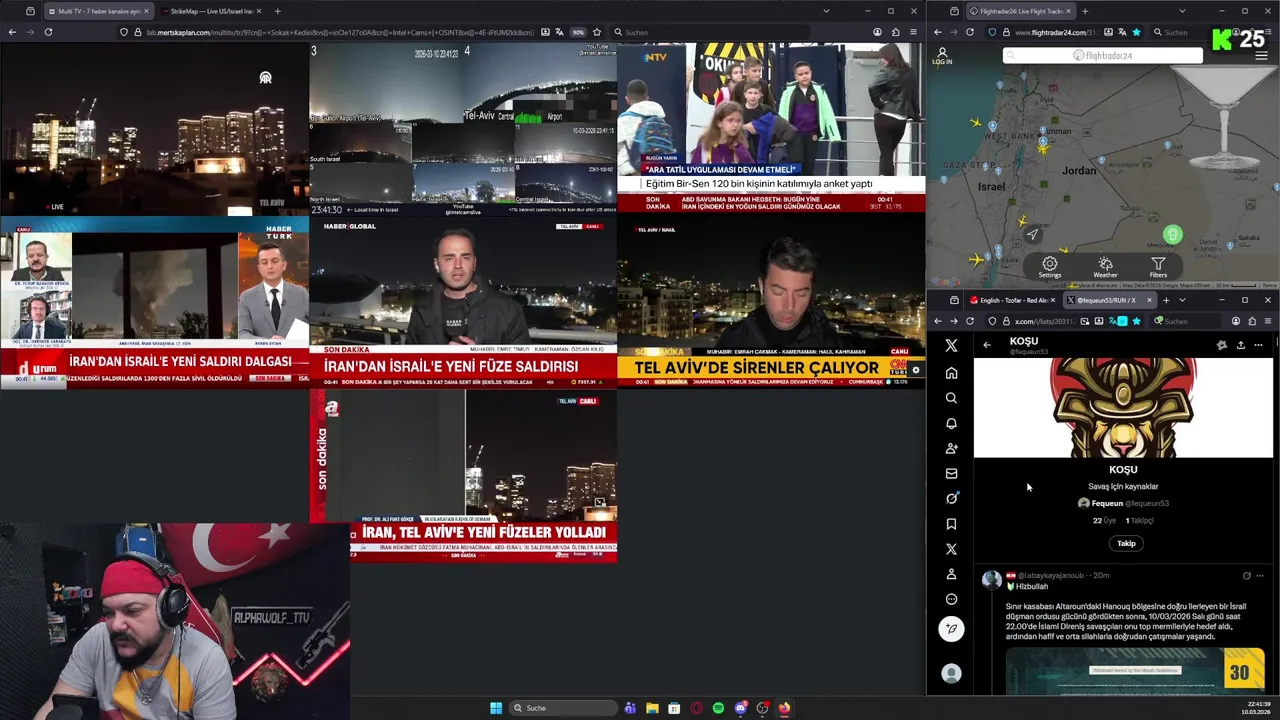Screen dimensions: 1280x720
Task: Reload the Flightradar24 page
Action: tap(969, 32)
